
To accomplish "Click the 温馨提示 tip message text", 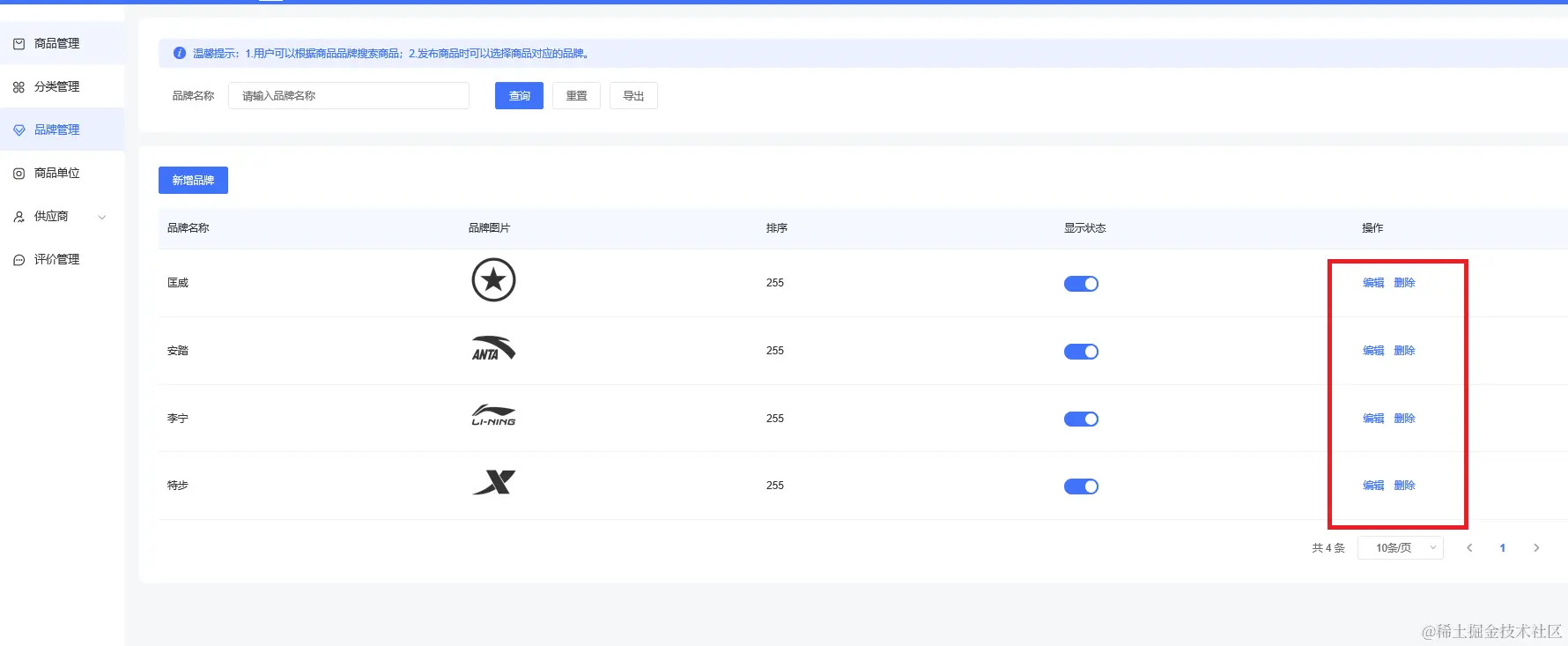I will 391,54.
